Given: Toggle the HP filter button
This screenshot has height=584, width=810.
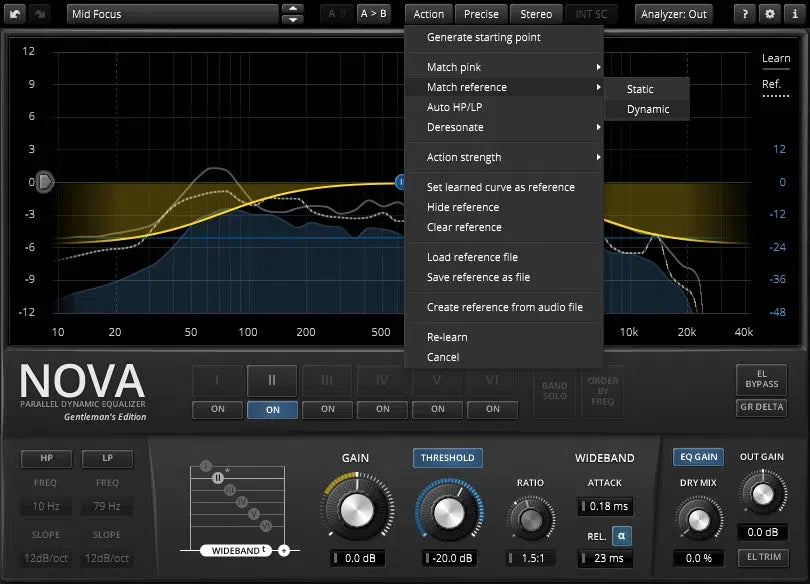Looking at the screenshot, I should point(47,458).
